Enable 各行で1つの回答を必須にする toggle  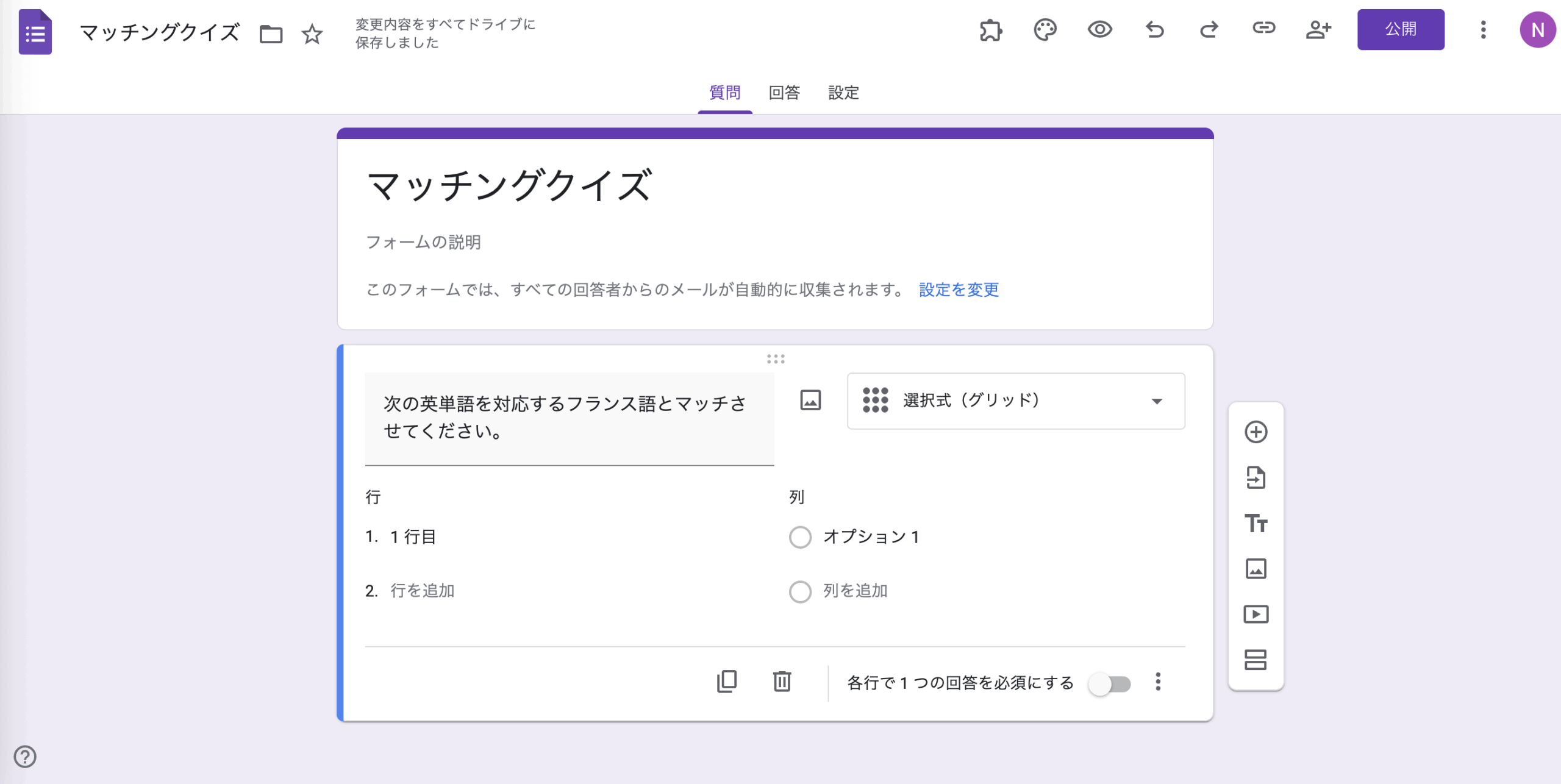[x=1110, y=684]
